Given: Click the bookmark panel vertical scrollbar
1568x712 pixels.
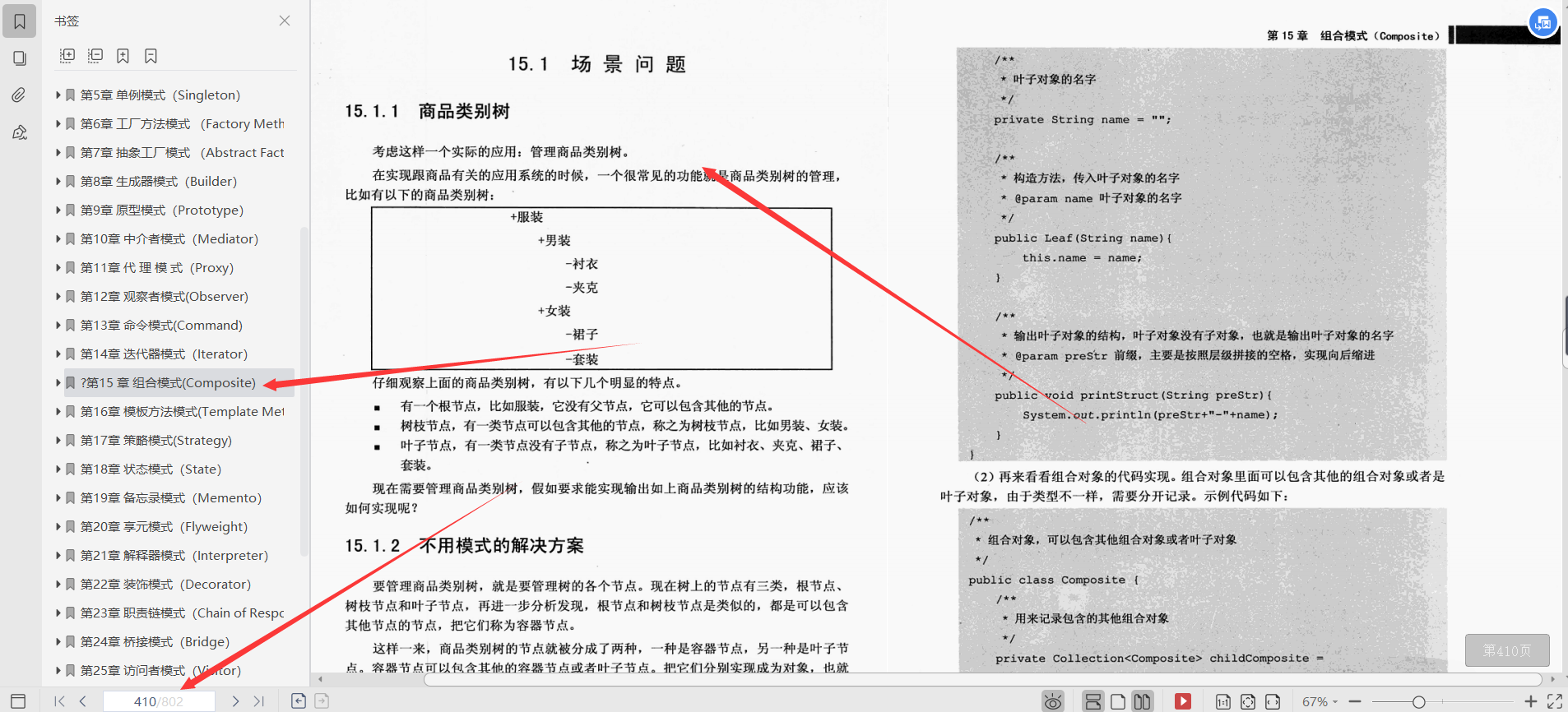Looking at the screenshot, I should click(304, 391).
